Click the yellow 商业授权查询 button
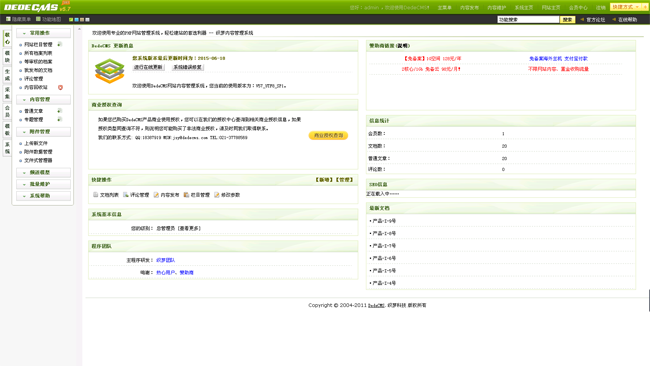This screenshot has width=650, height=366. (328, 135)
